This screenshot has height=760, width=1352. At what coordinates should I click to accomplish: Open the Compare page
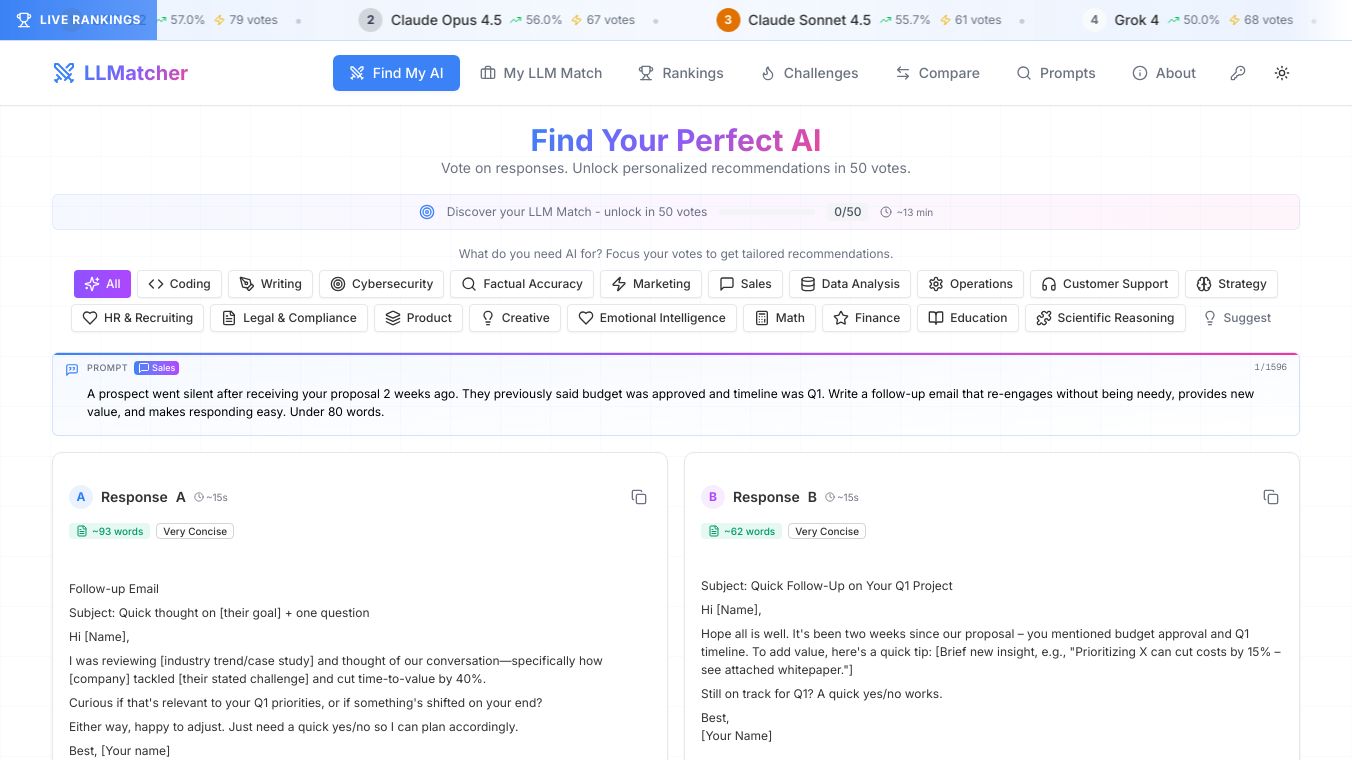pos(937,73)
